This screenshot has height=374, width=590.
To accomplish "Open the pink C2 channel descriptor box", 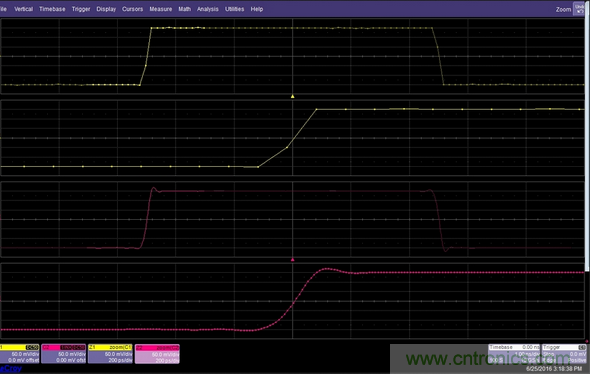I will click(x=64, y=354).
